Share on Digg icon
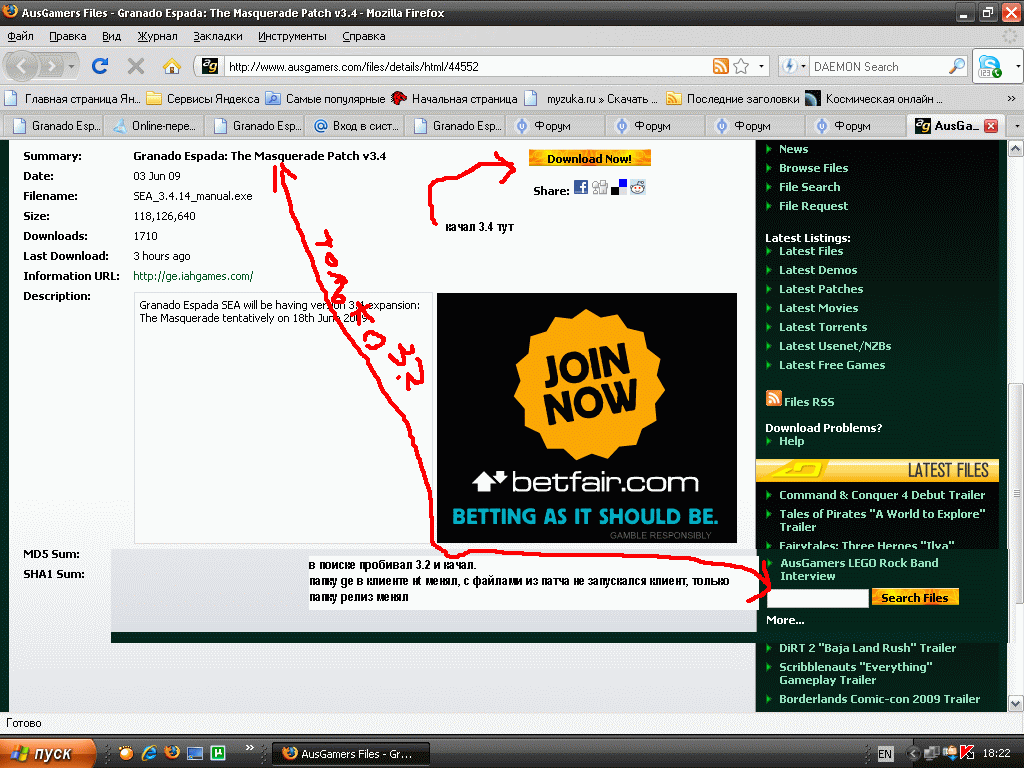The height and width of the screenshot is (768, 1024). click(x=600, y=188)
